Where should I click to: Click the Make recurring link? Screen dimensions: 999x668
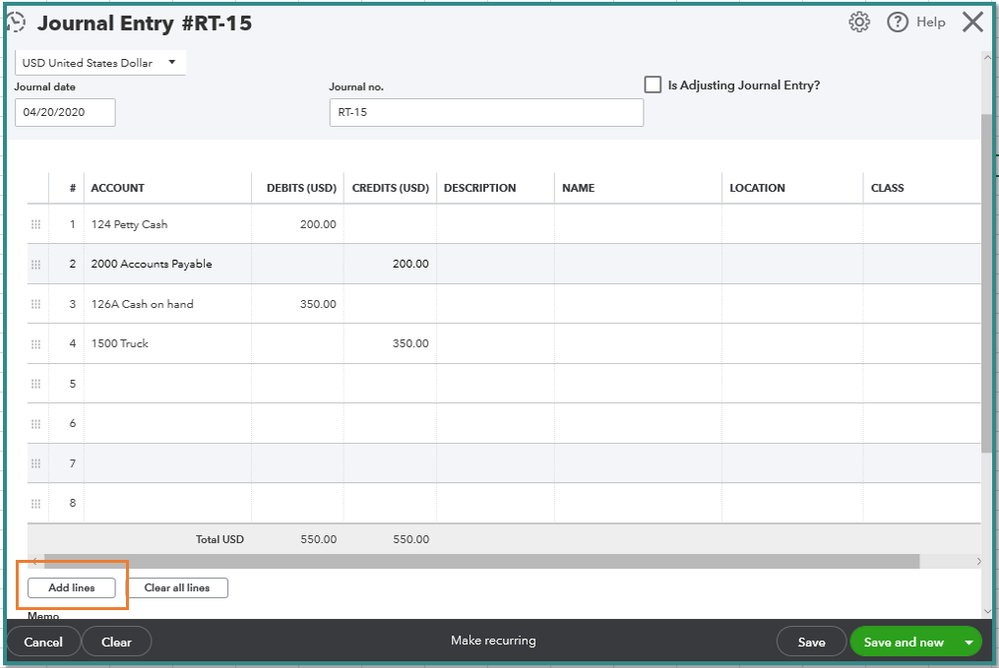[x=493, y=641]
